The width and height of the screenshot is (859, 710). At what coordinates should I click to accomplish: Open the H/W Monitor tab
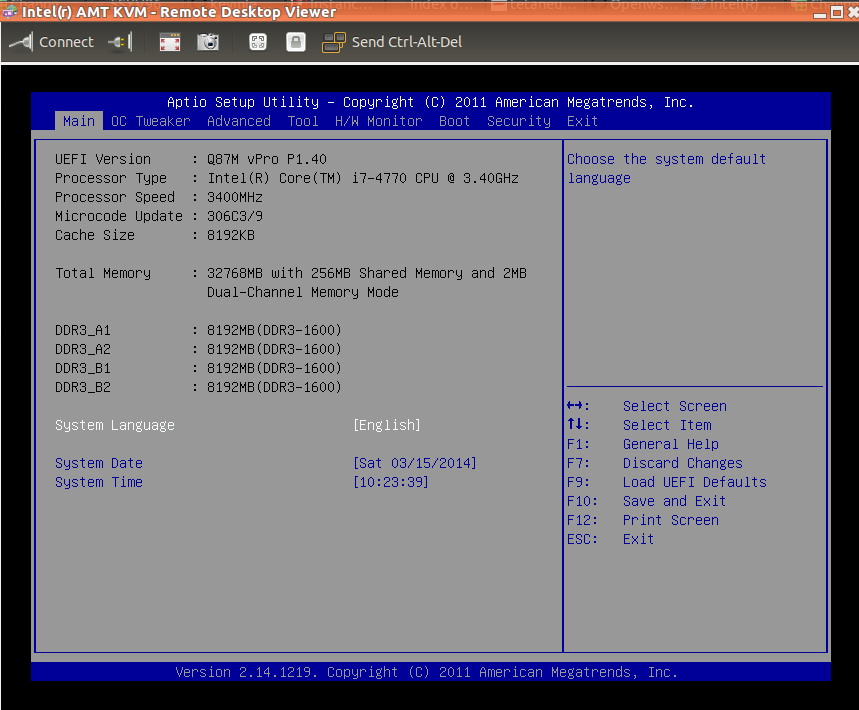point(379,121)
